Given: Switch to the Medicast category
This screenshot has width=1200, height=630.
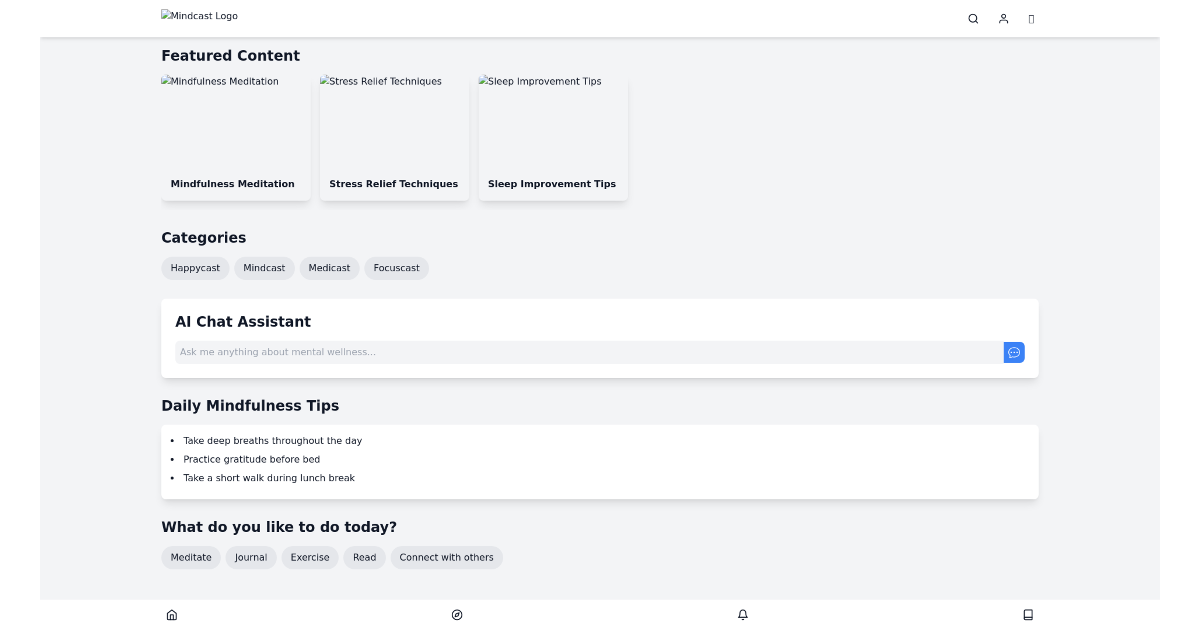Looking at the screenshot, I should click(x=329, y=268).
